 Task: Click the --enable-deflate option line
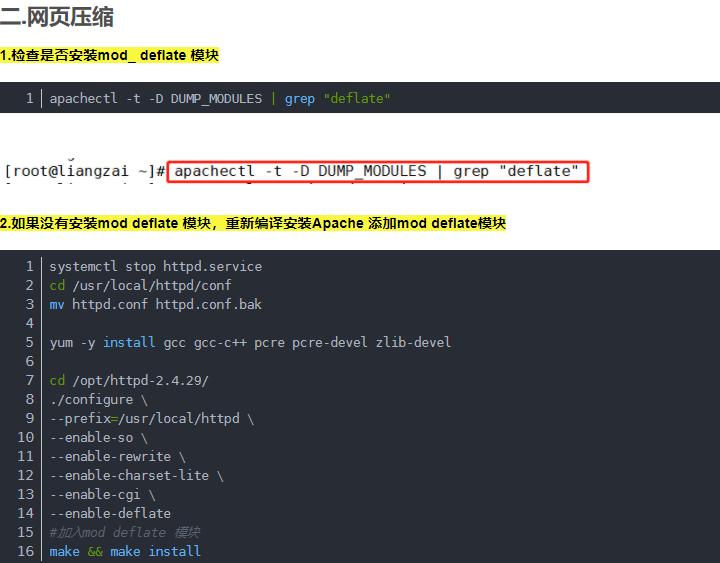(x=110, y=513)
